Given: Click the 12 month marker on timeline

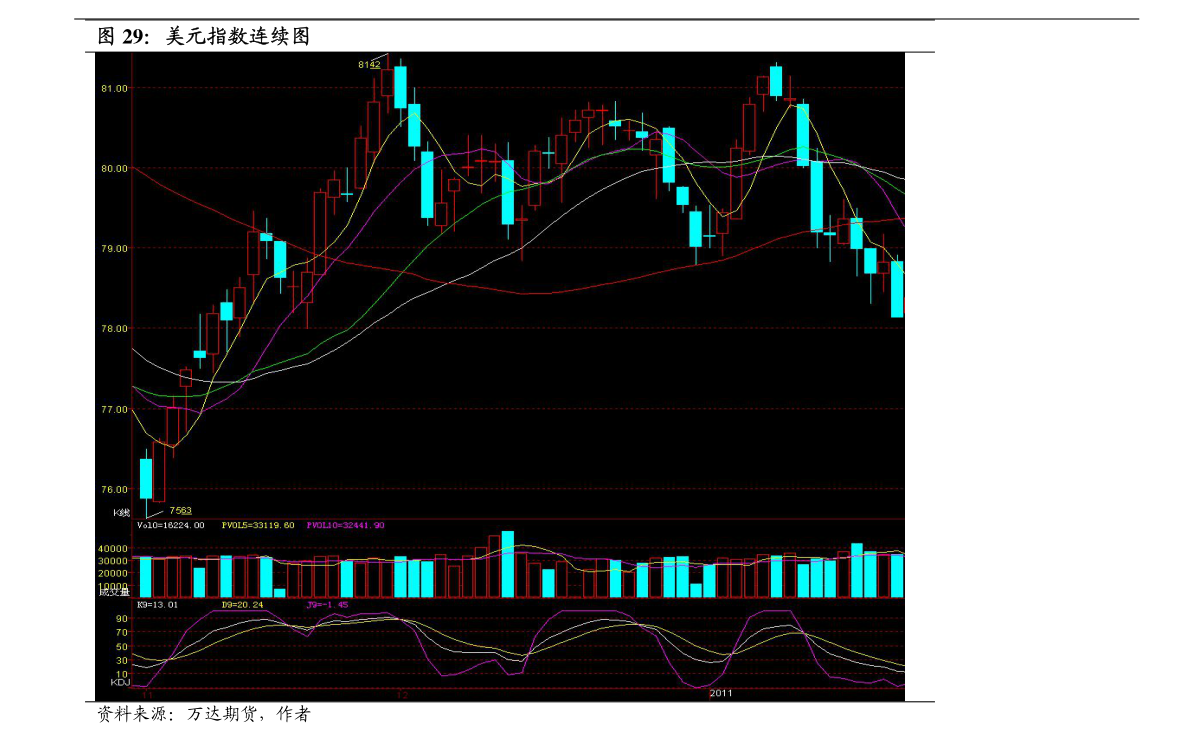Looking at the screenshot, I should pos(401,694).
